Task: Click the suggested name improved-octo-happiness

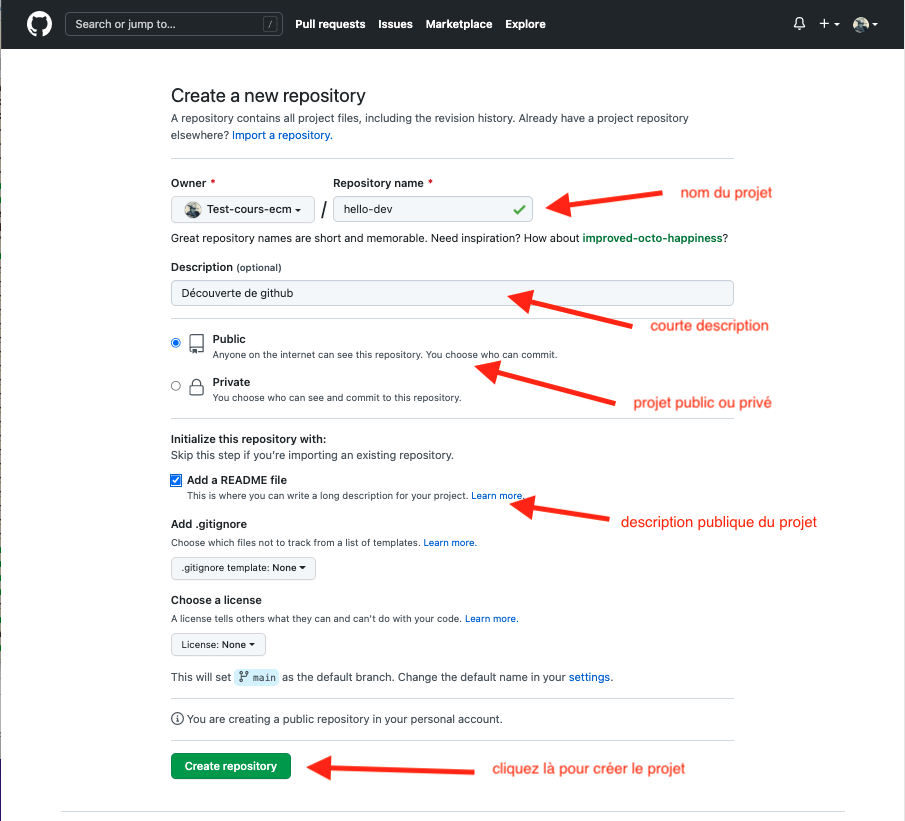Action: 653,238
